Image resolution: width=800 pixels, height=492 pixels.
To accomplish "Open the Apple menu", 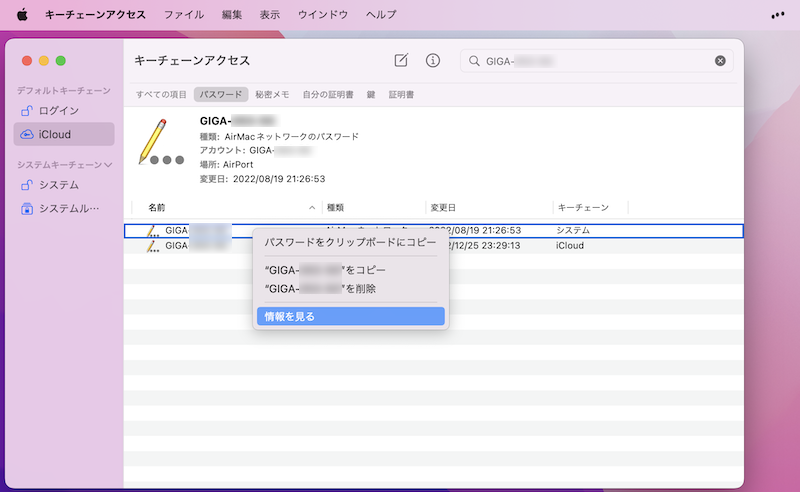I will (22, 15).
